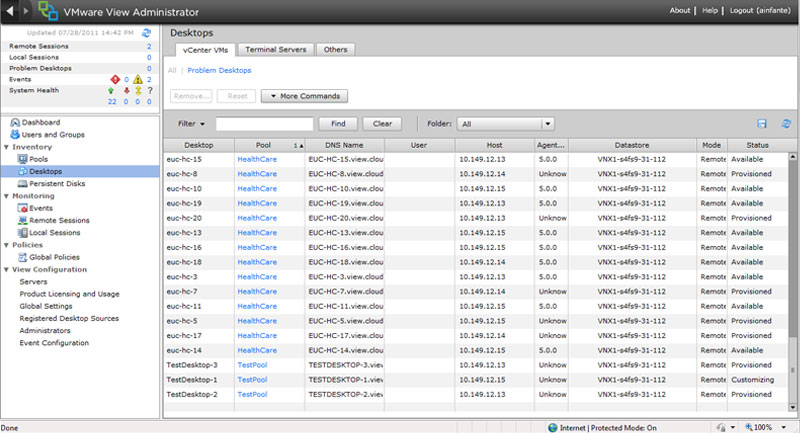Screen dimensions: 800x433
Task: Select the Desktops tree item
Action: [80, 171]
